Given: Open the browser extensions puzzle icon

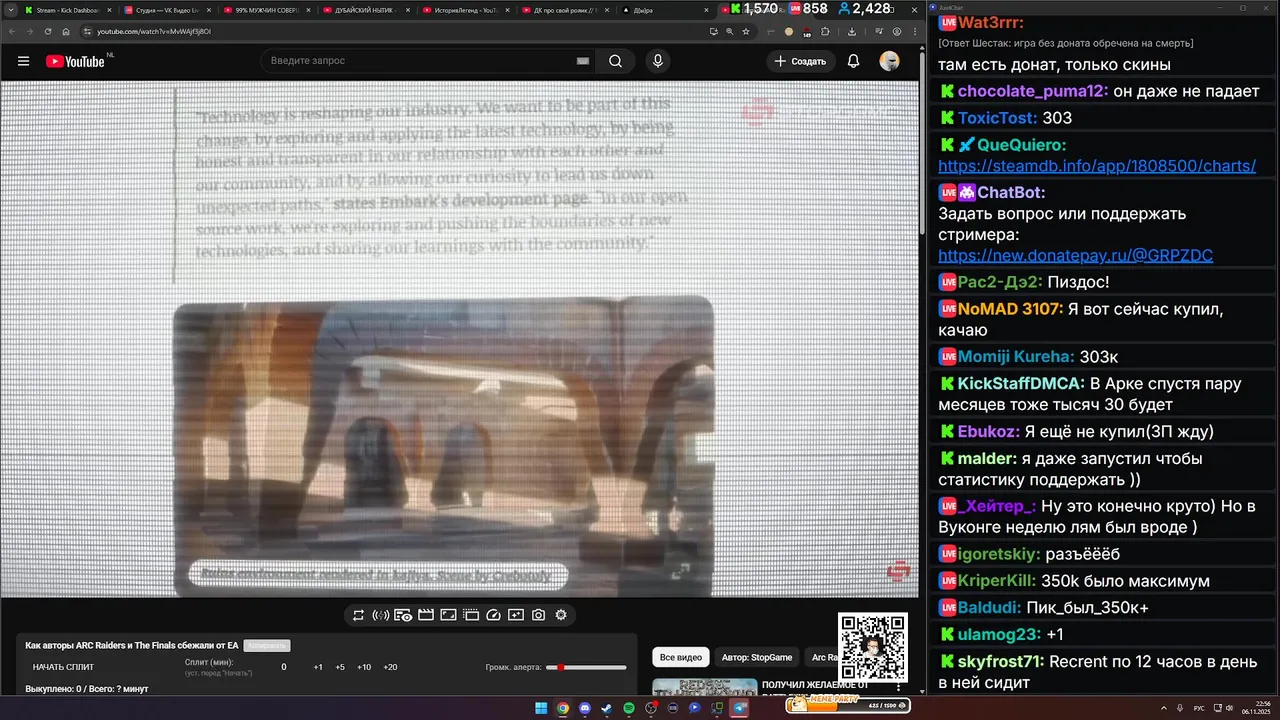Looking at the screenshot, I should [x=825, y=32].
